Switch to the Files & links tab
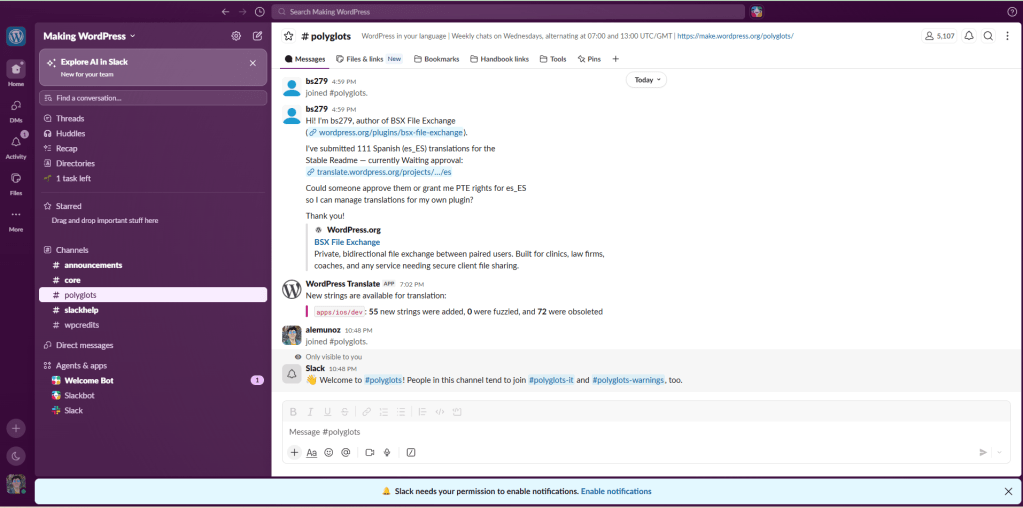 pos(369,59)
